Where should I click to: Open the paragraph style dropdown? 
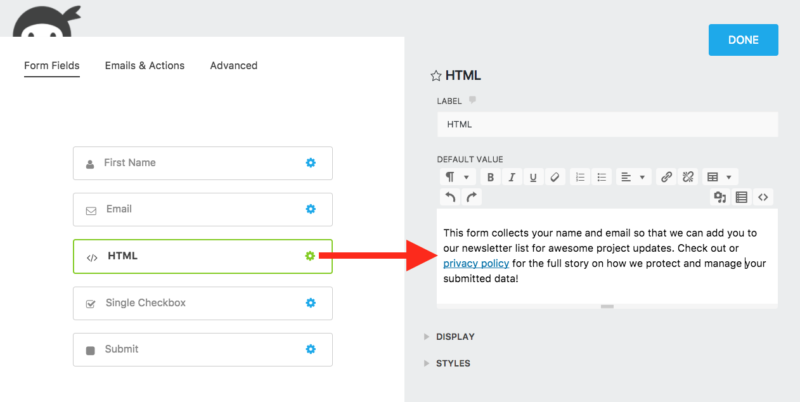[x=458, y=177]
